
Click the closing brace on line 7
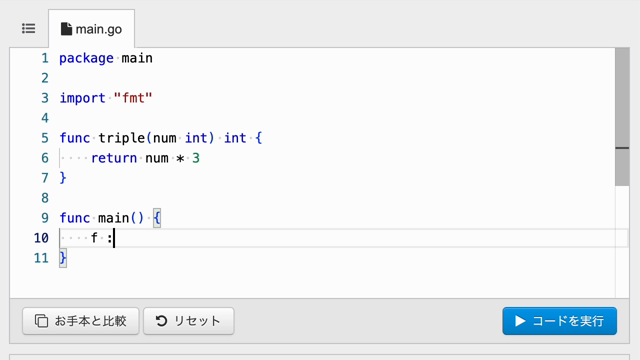pos(63,178)
